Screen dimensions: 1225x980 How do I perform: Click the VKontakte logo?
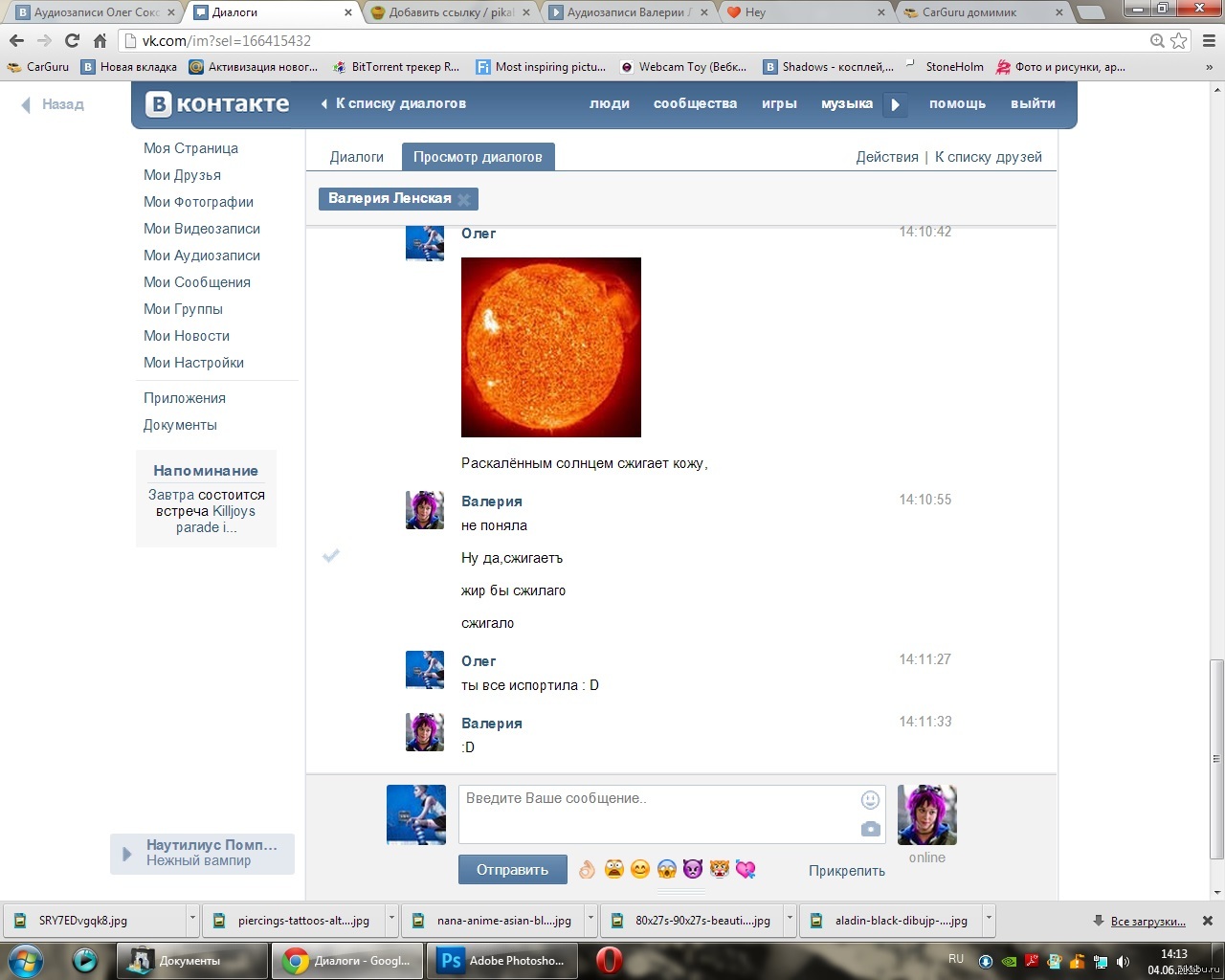pos(217,104)
